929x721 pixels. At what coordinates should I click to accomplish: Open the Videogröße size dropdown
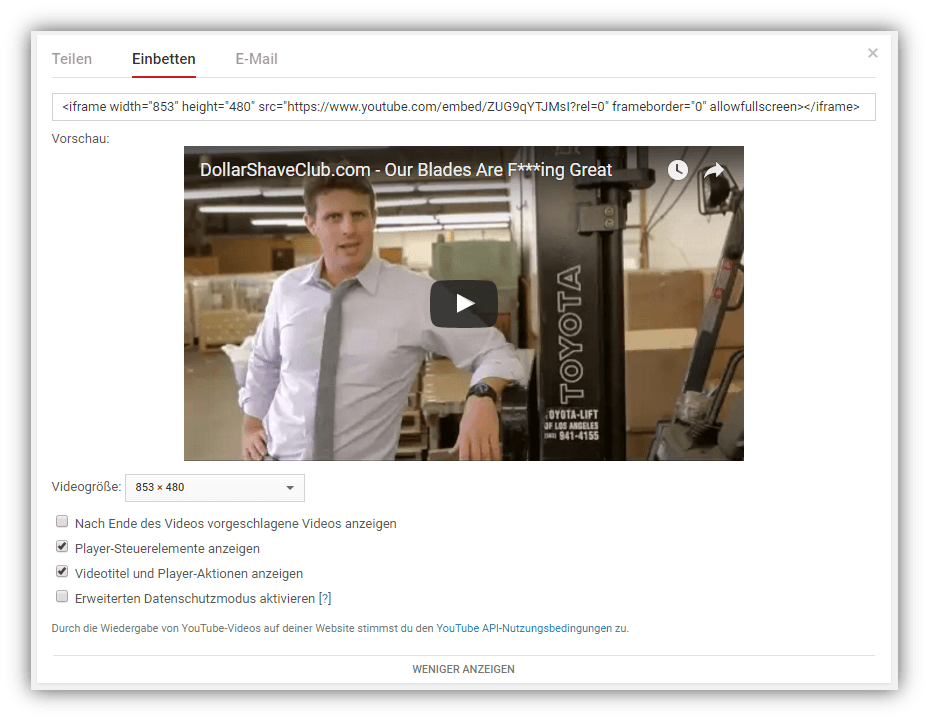(214, 487)
